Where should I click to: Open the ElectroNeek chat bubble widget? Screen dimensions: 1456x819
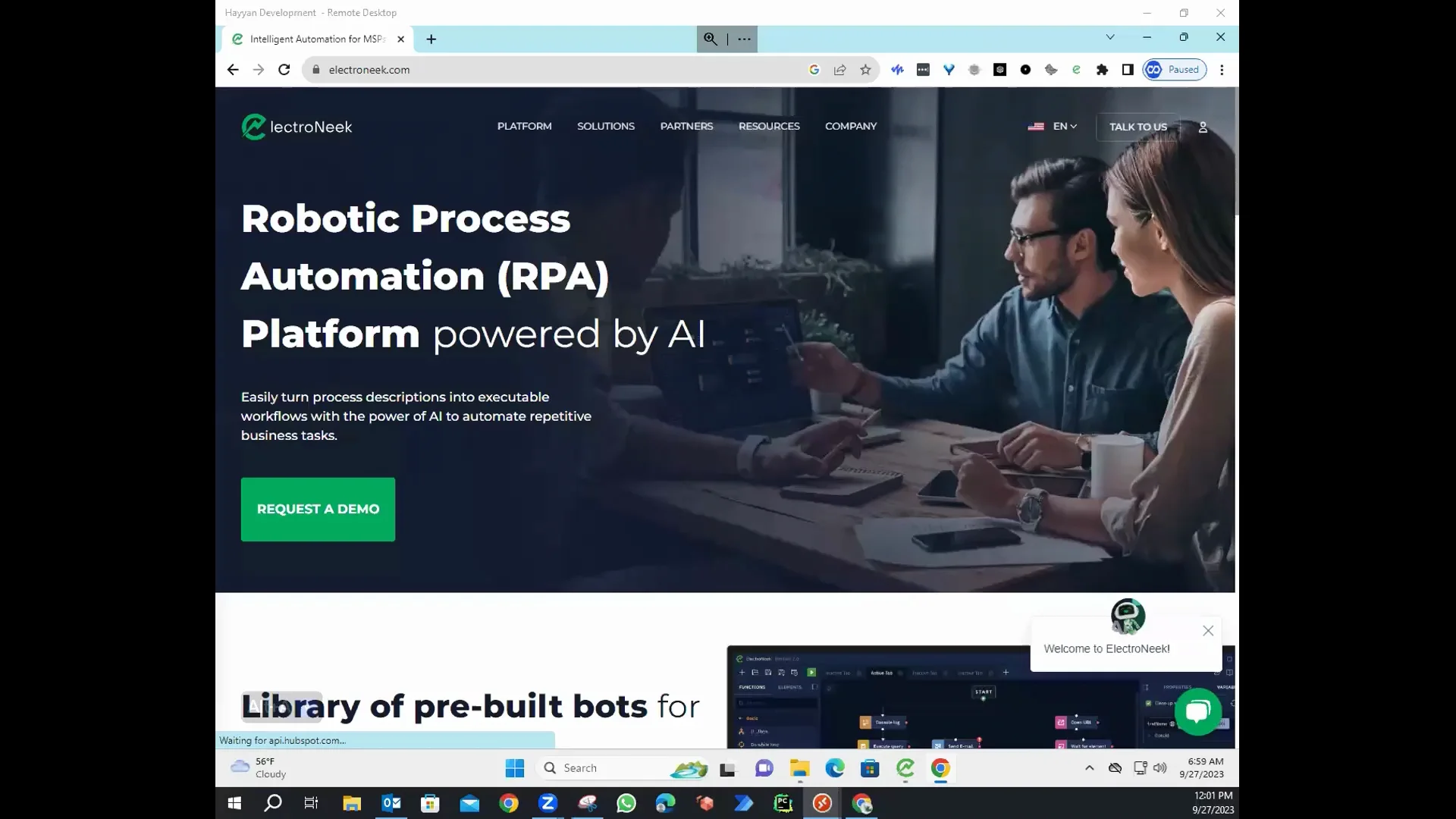coord(1197,711)
